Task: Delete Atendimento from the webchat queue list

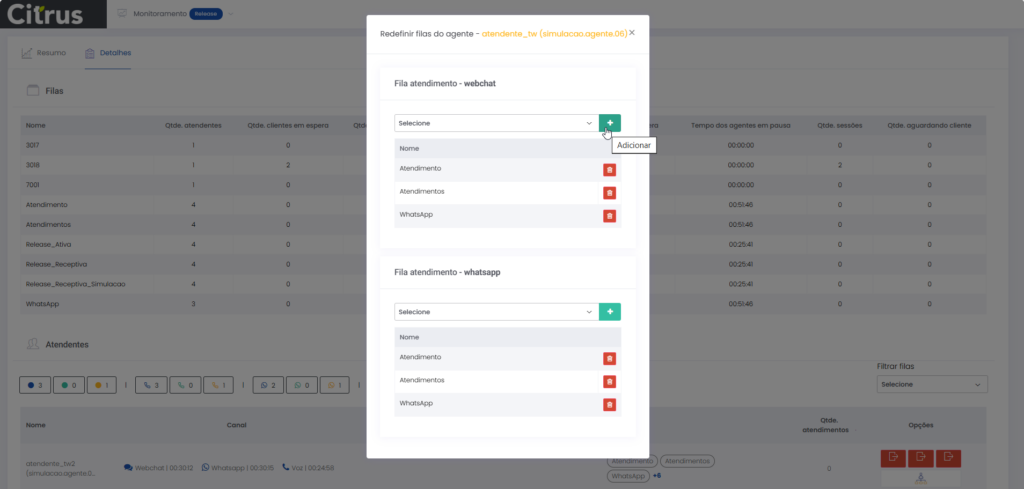Action: point(609,170)
